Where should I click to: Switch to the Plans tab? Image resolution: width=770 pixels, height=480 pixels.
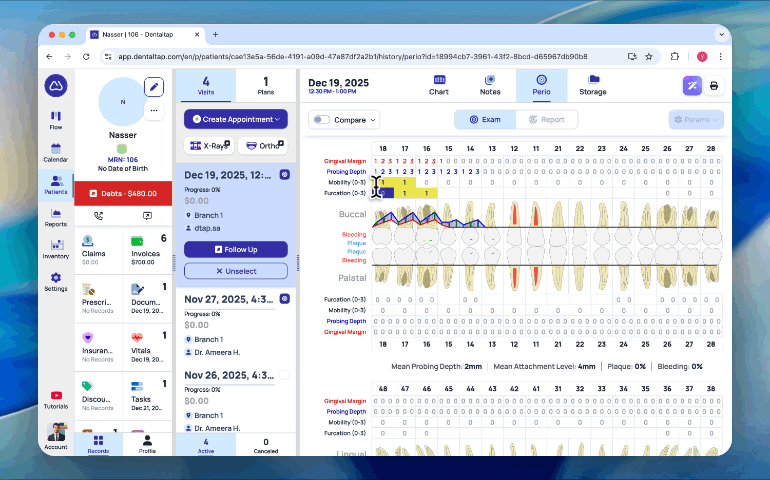click(x=266, y=85)
